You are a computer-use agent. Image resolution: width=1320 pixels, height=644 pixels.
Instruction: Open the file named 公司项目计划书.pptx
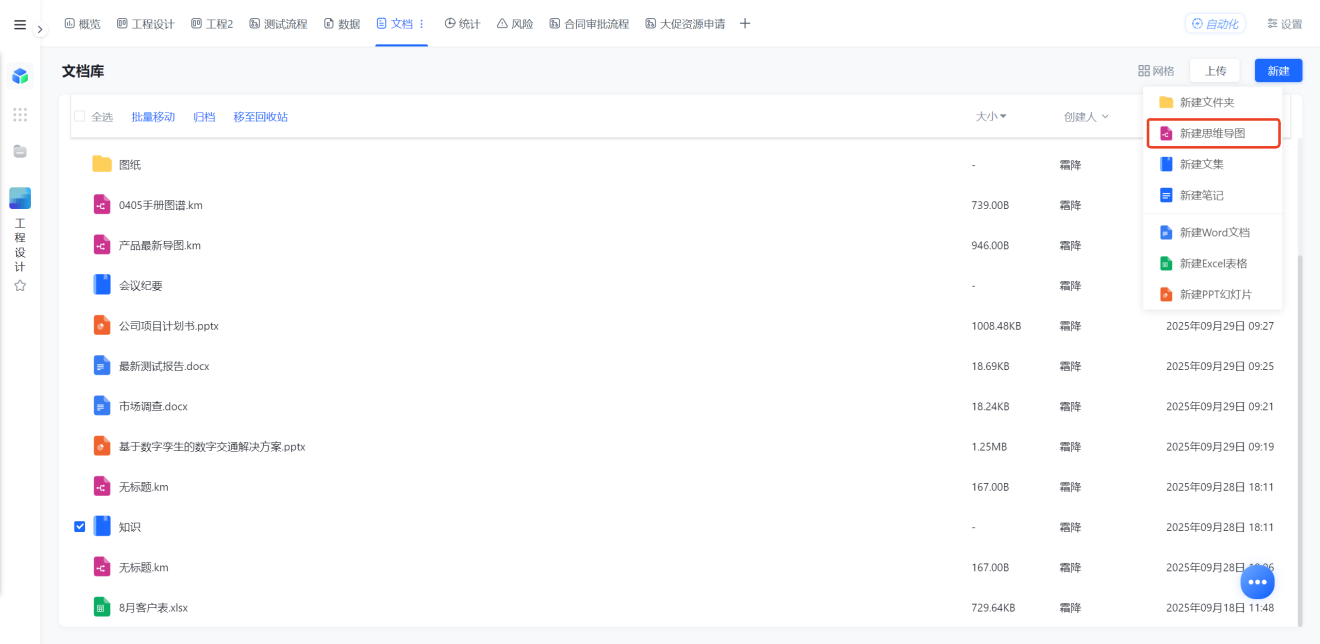pyautogui.click(x=169, y=325)
